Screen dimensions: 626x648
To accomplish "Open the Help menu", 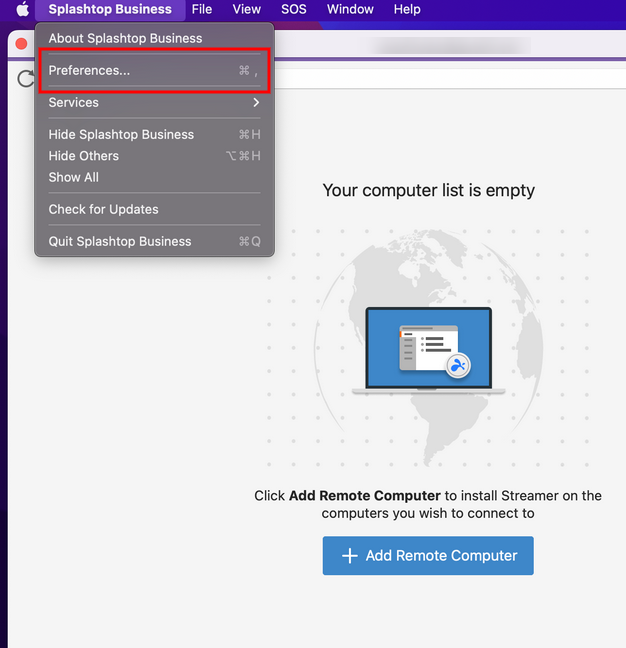I will coord(407,9).
